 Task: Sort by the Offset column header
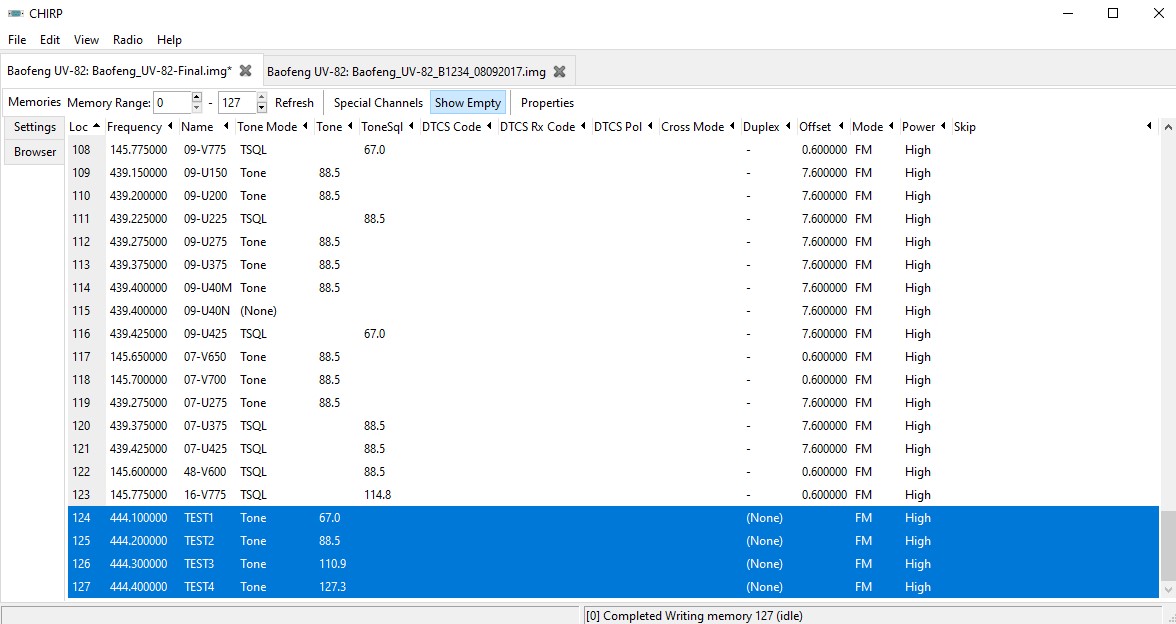tap(822, 127)
